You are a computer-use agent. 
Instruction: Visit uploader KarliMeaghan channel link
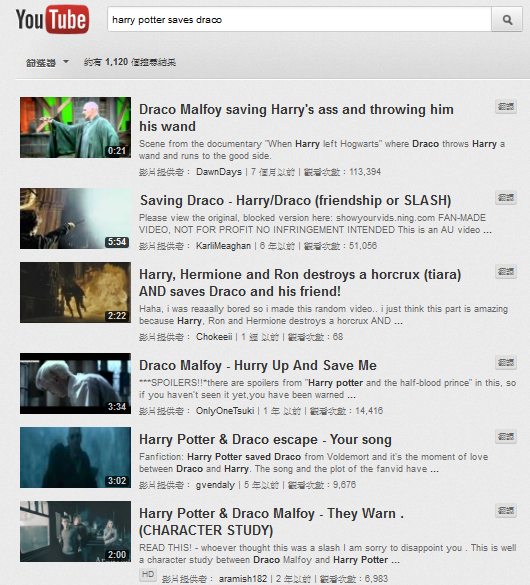(223, 246)
